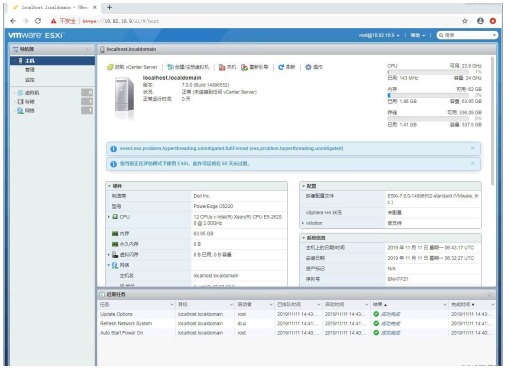510x369 pixels.
Task: Open the Help dropdown menu
Action: point(418,35)
